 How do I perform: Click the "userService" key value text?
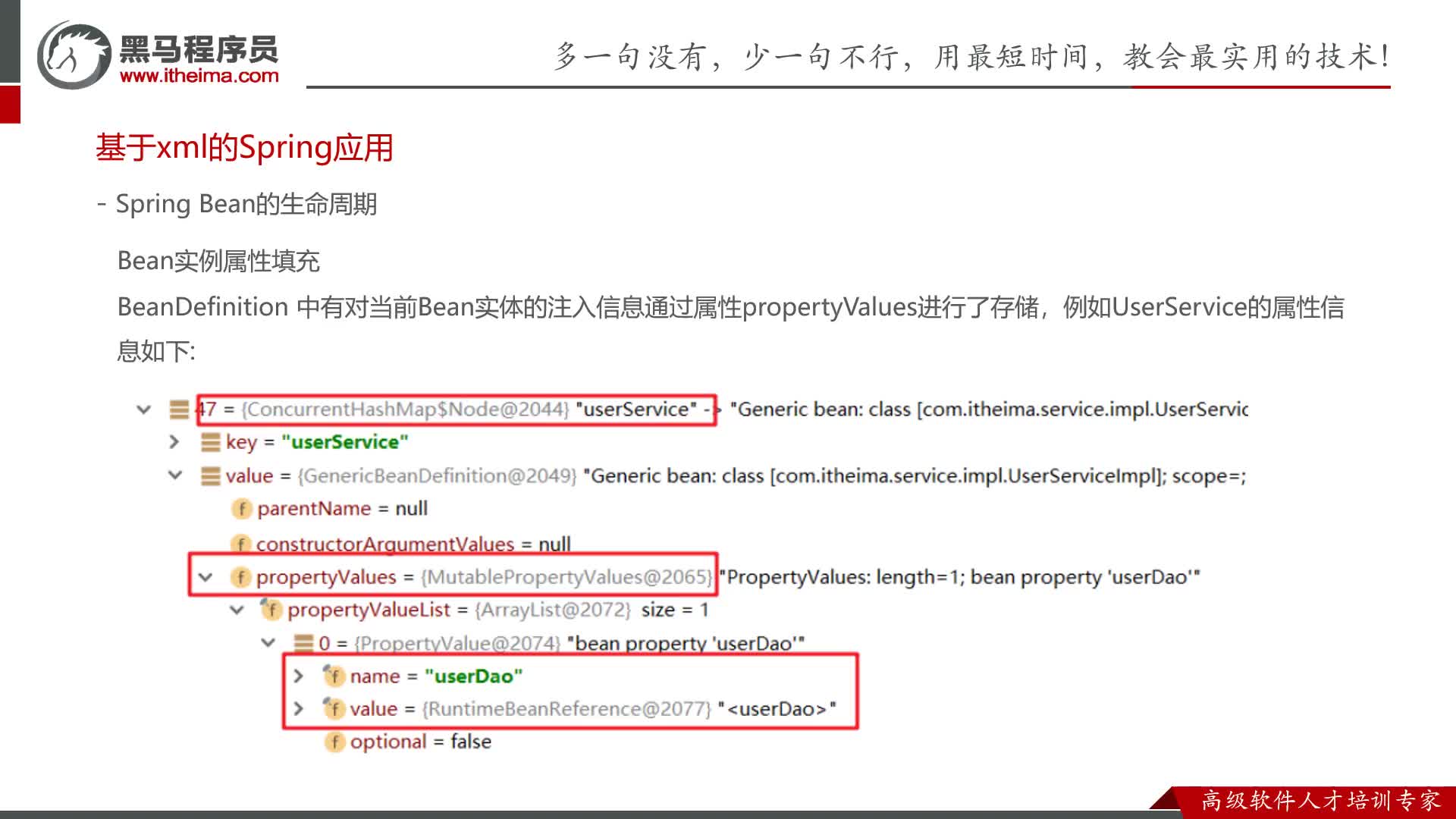click(x=345, y=442)
